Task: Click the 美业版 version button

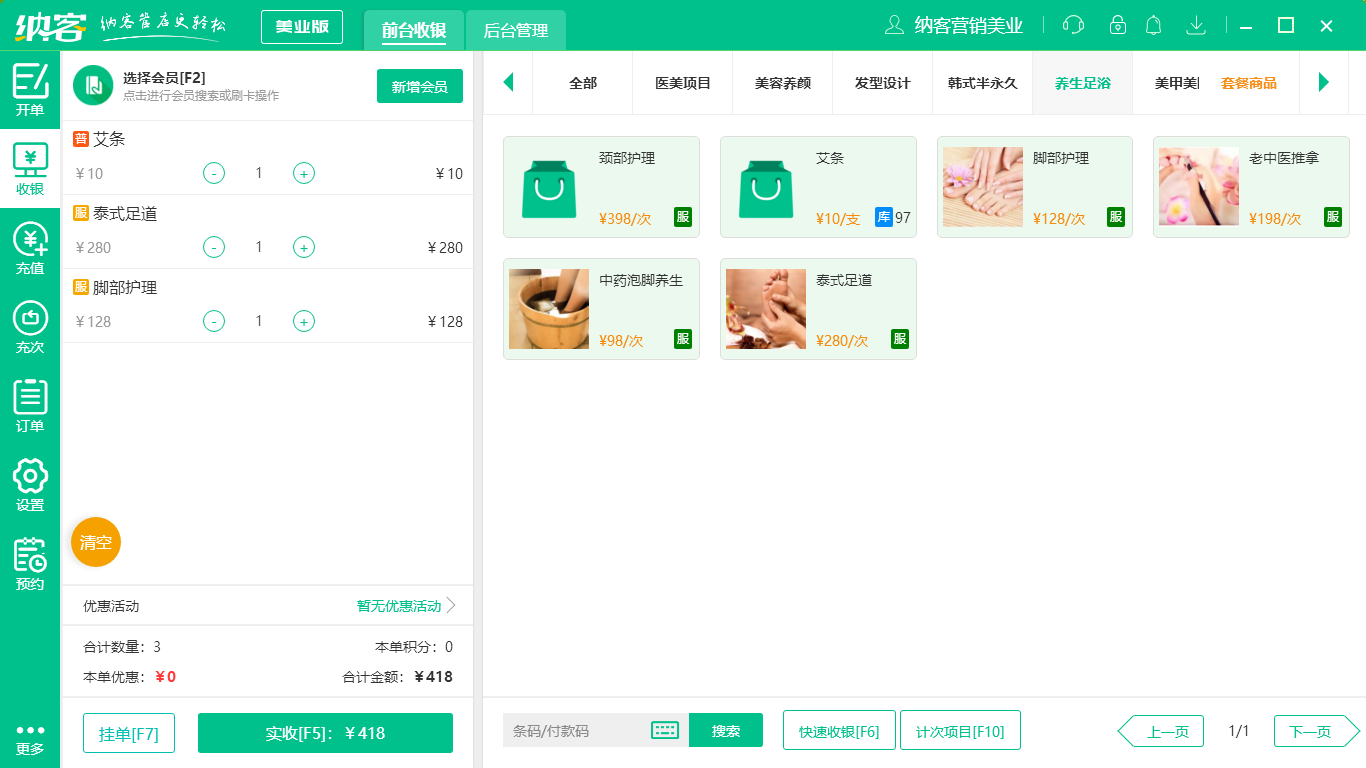Action: pyautogui.click(x=302, y=27)
